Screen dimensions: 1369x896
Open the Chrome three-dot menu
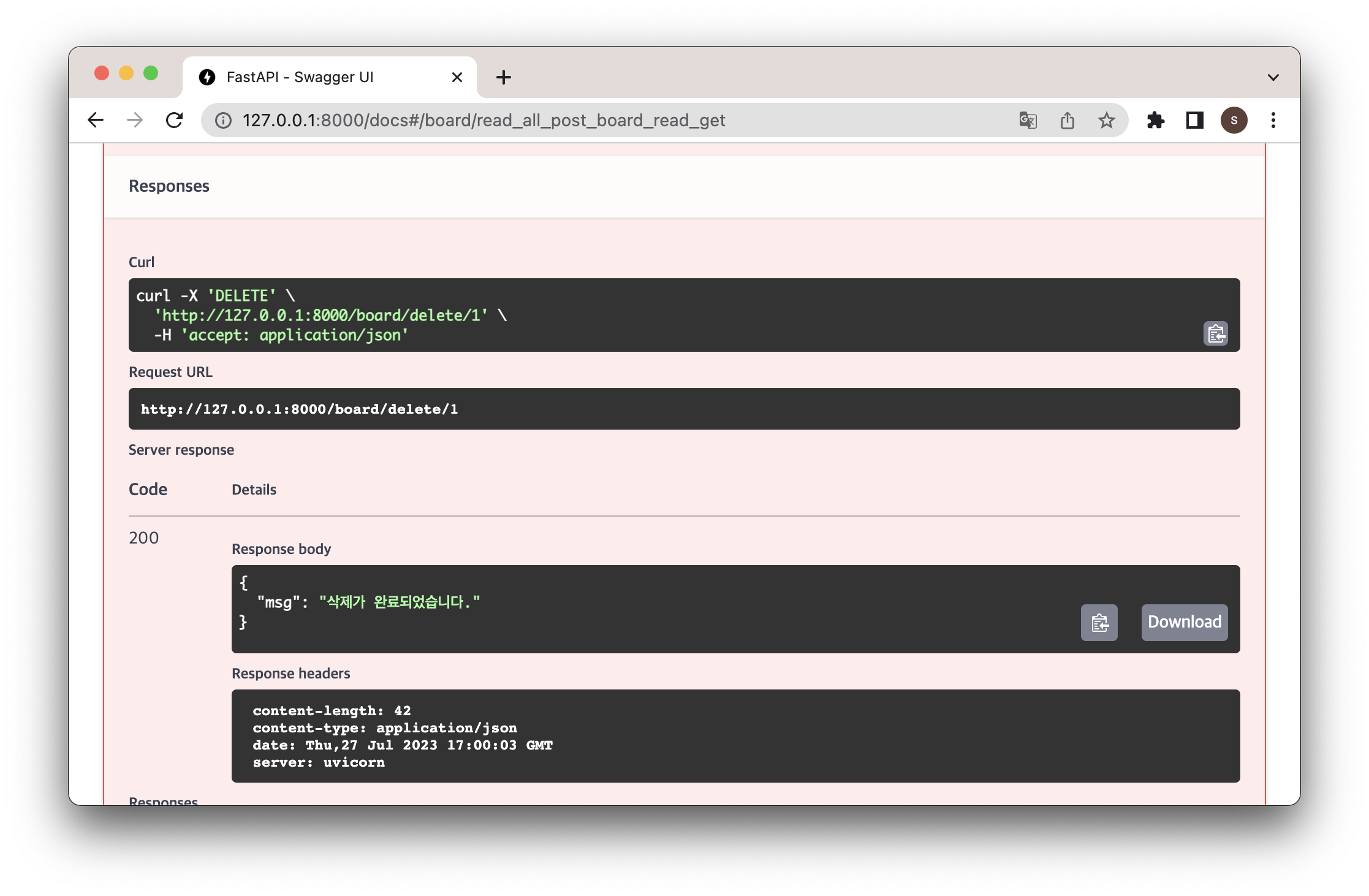click(x=1273, y=120)
